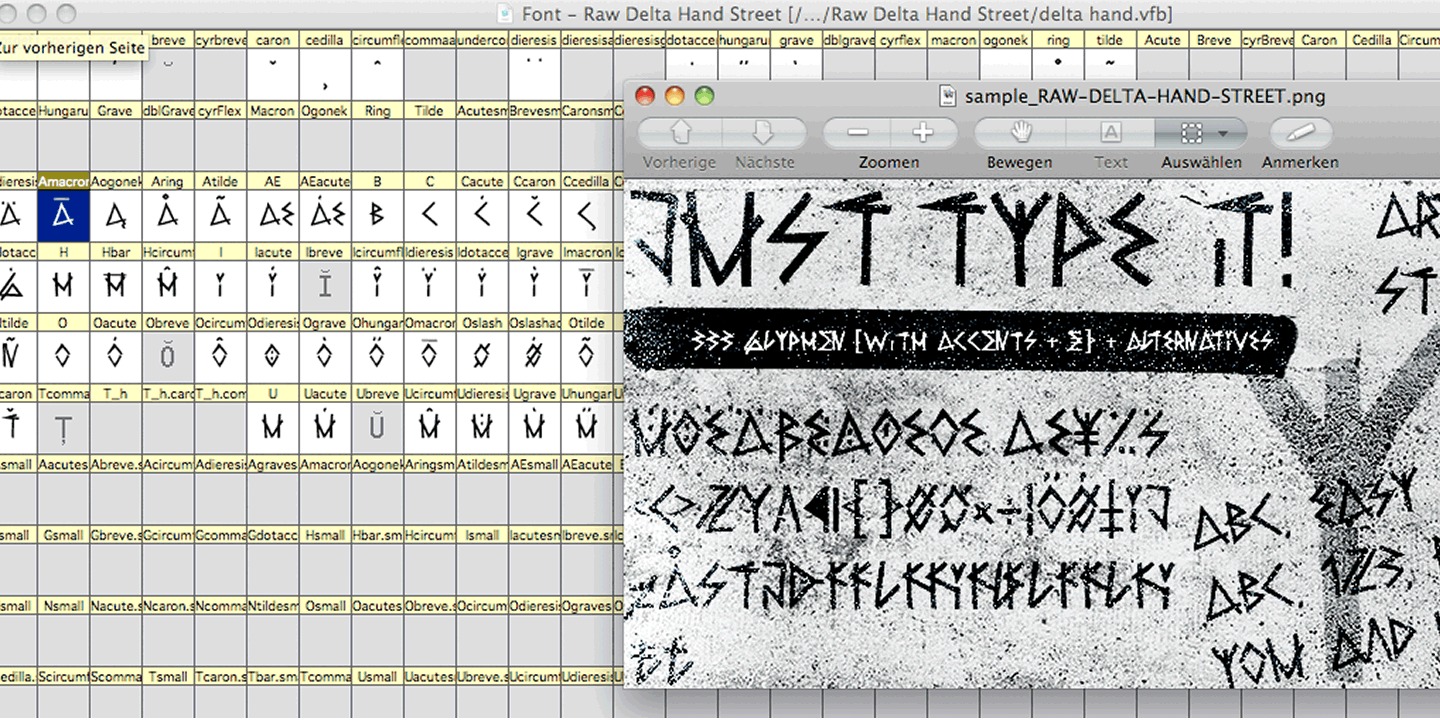Viewport: 1440px width, 720px height.
Task: Close the sample PNG Preview window
Action: (645, 96)
